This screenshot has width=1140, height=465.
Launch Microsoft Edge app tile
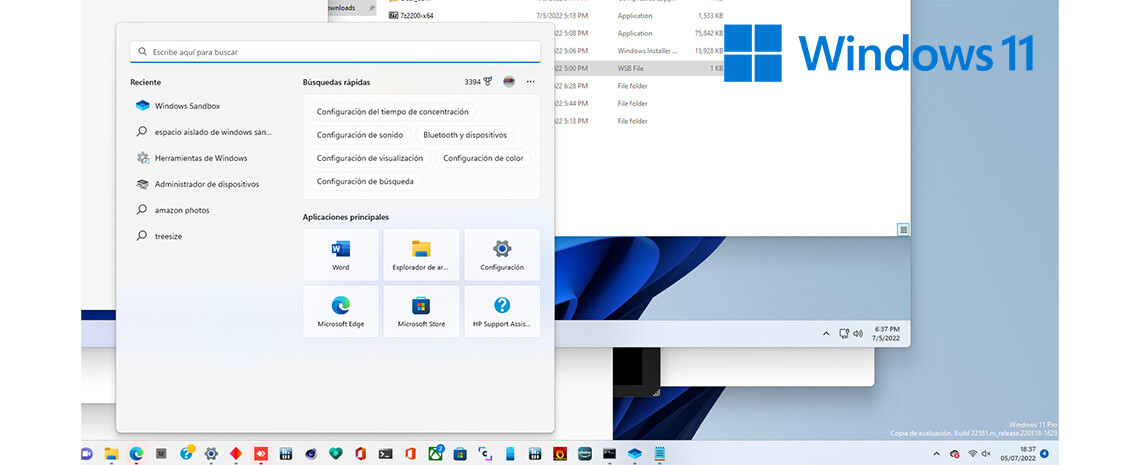[341, 312]
